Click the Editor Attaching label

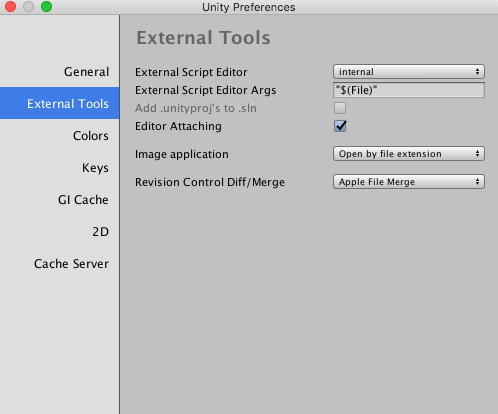[178, 126]
